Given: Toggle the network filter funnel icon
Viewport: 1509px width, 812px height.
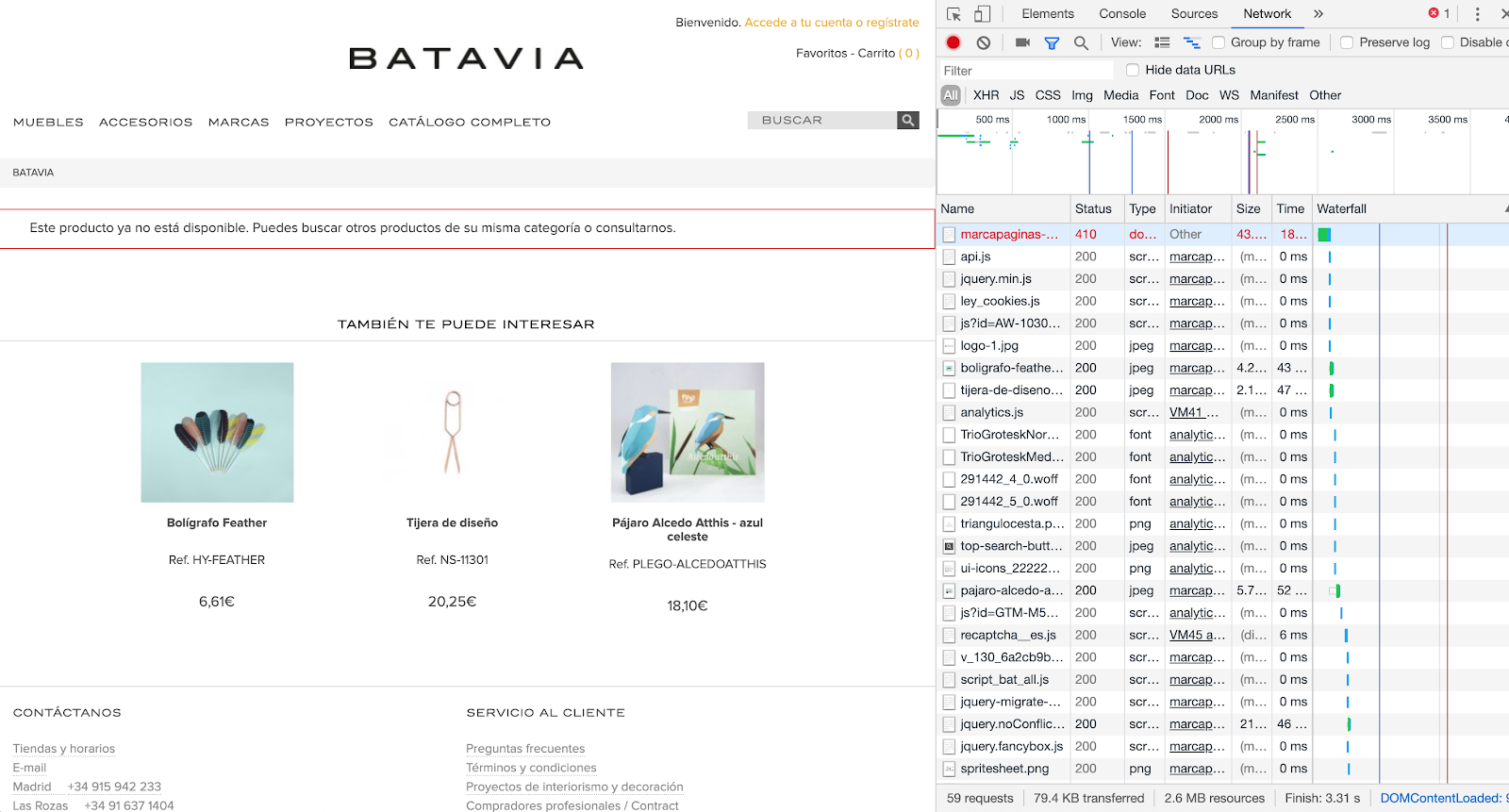Looking at the screenshot, I should click(1052, 42).
